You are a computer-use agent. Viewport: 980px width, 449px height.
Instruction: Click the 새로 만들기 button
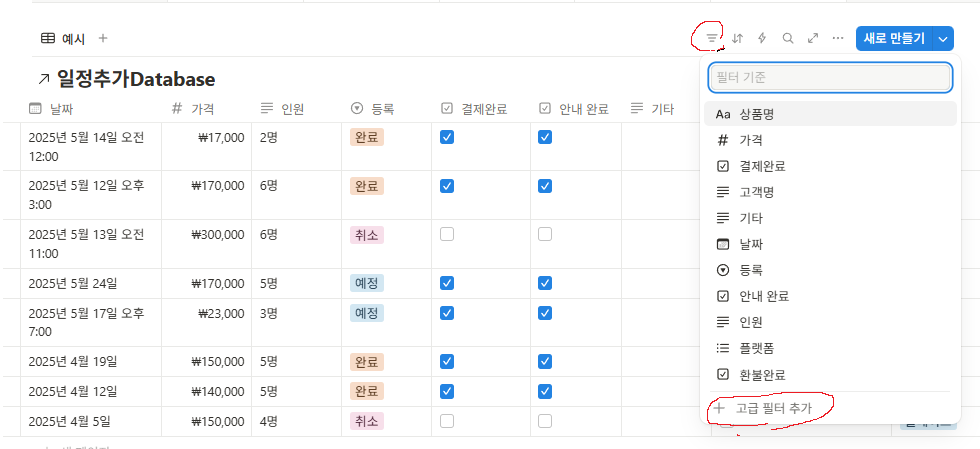(x=894, y=38)
